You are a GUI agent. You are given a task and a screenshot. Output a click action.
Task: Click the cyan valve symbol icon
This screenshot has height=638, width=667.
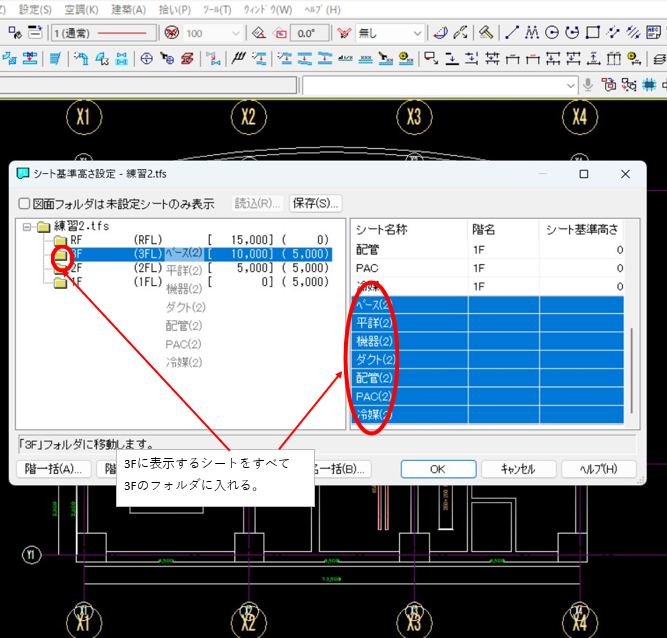(x=122, y=58)
